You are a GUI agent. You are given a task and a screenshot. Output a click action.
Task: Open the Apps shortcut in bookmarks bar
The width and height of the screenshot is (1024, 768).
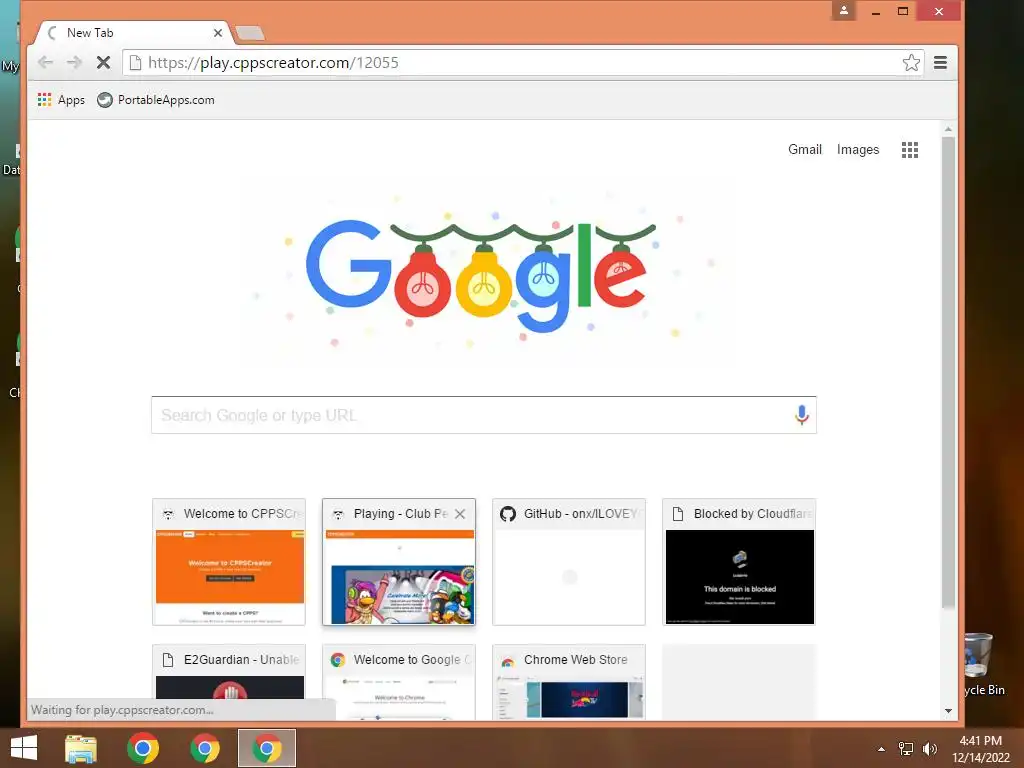coord(61,100)
